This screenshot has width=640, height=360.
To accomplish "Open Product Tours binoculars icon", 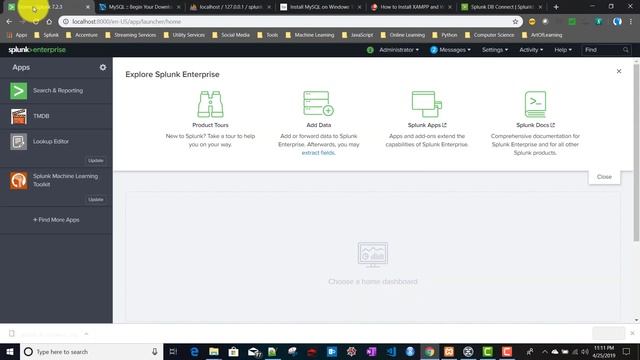I will point(210,104).
